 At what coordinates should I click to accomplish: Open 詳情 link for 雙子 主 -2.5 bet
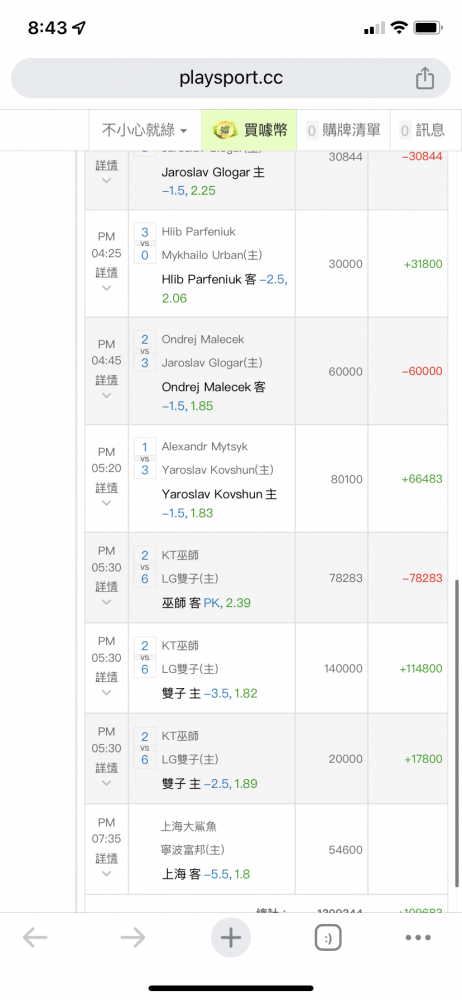point(107,767)
